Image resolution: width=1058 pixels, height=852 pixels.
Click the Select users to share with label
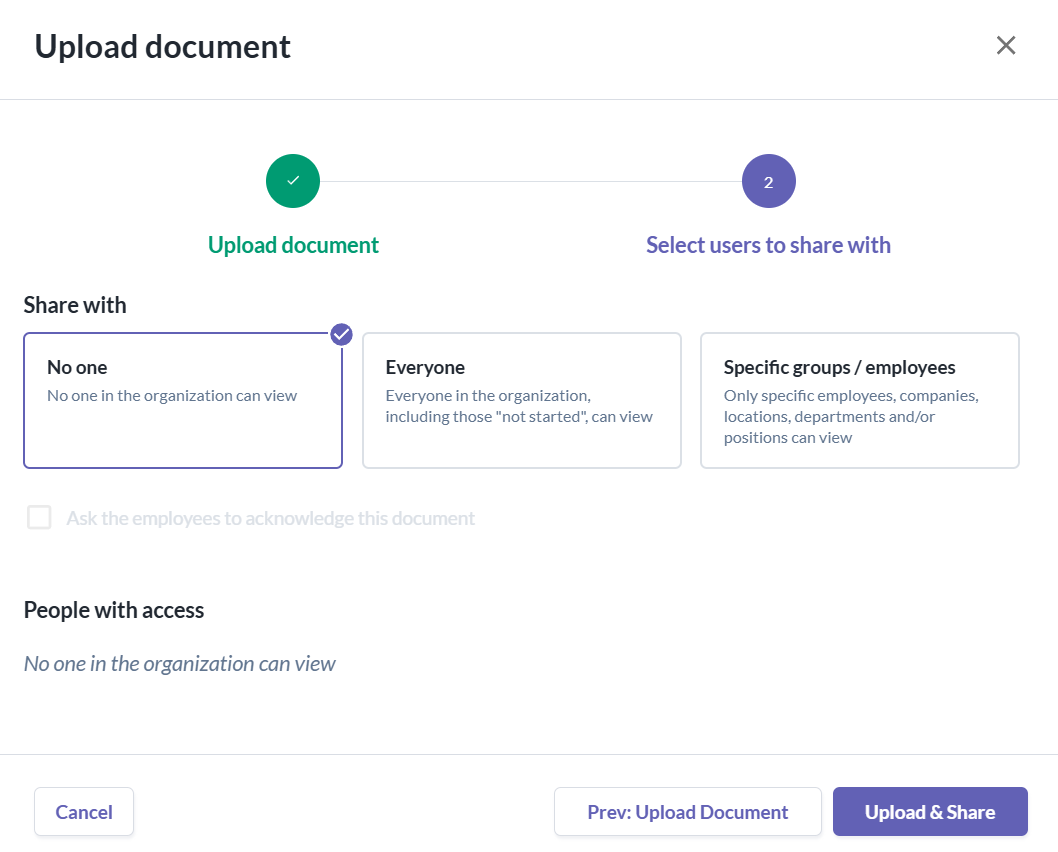pyautogui.click(x=769, y=245)
